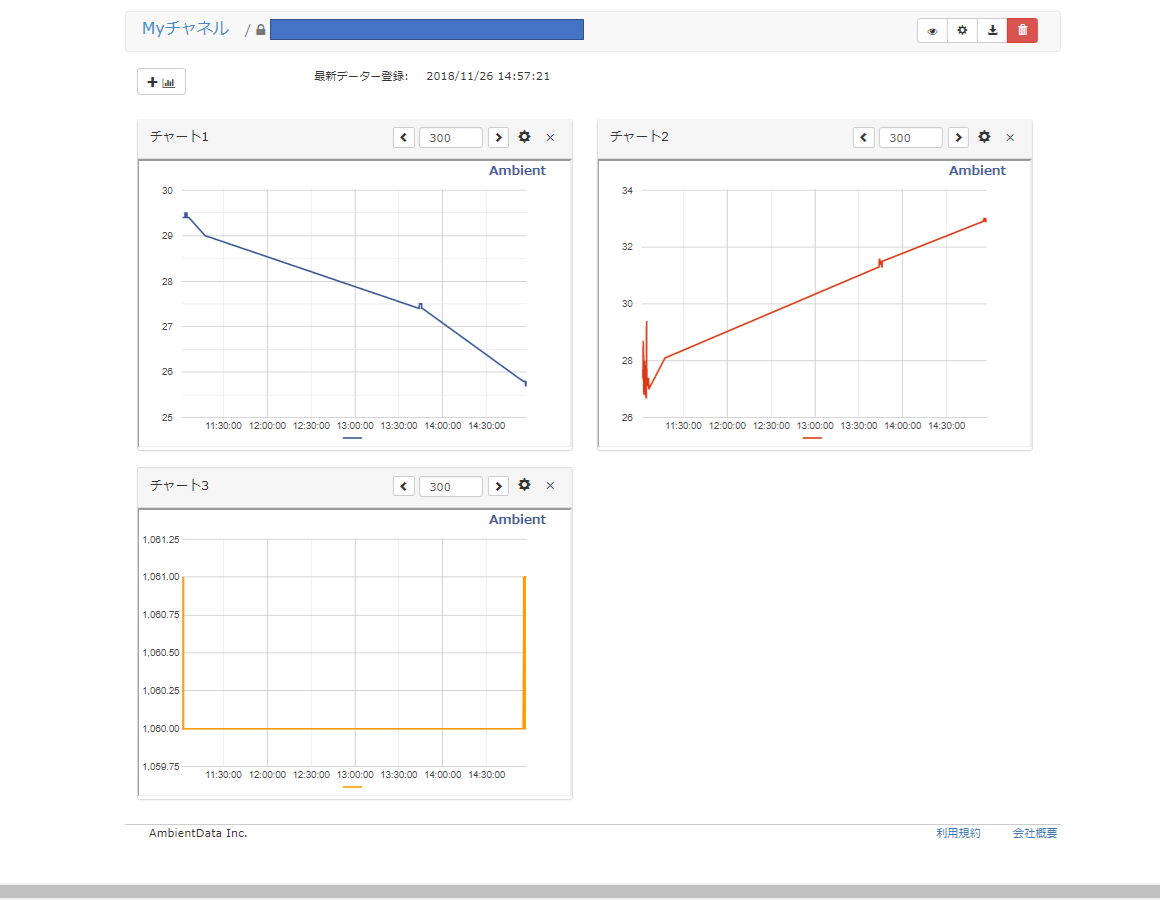
Task: Edit the 300 count field in チャート2
Action: click(911, 138)
